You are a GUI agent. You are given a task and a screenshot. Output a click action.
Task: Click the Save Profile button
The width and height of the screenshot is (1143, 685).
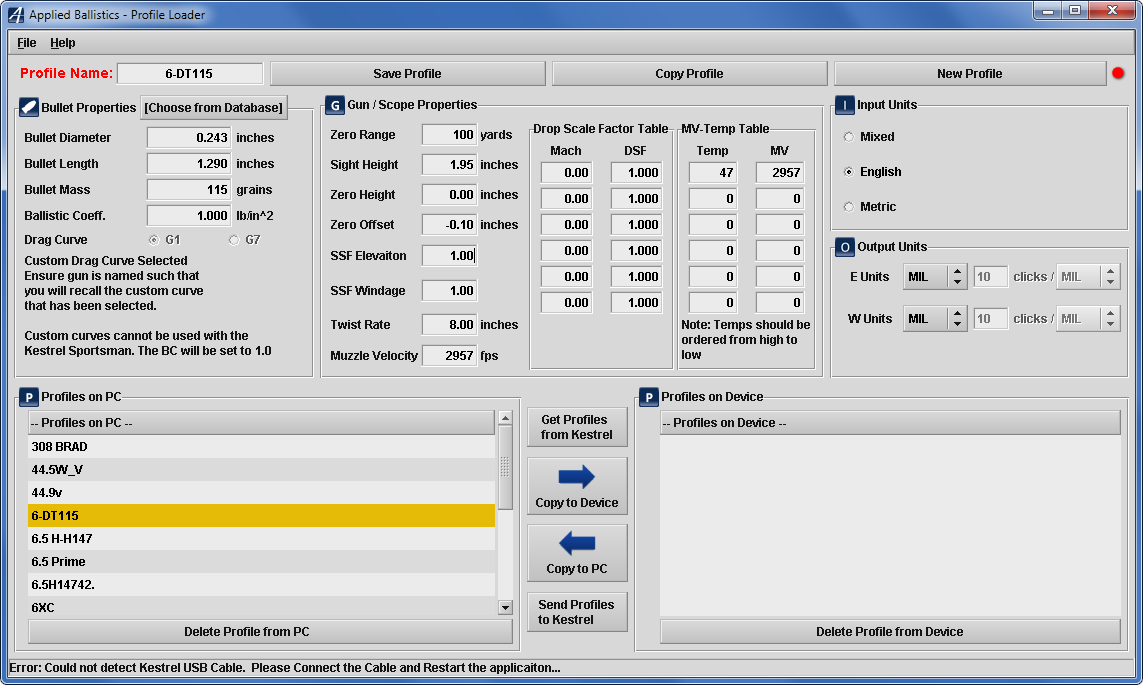point(407,74)
